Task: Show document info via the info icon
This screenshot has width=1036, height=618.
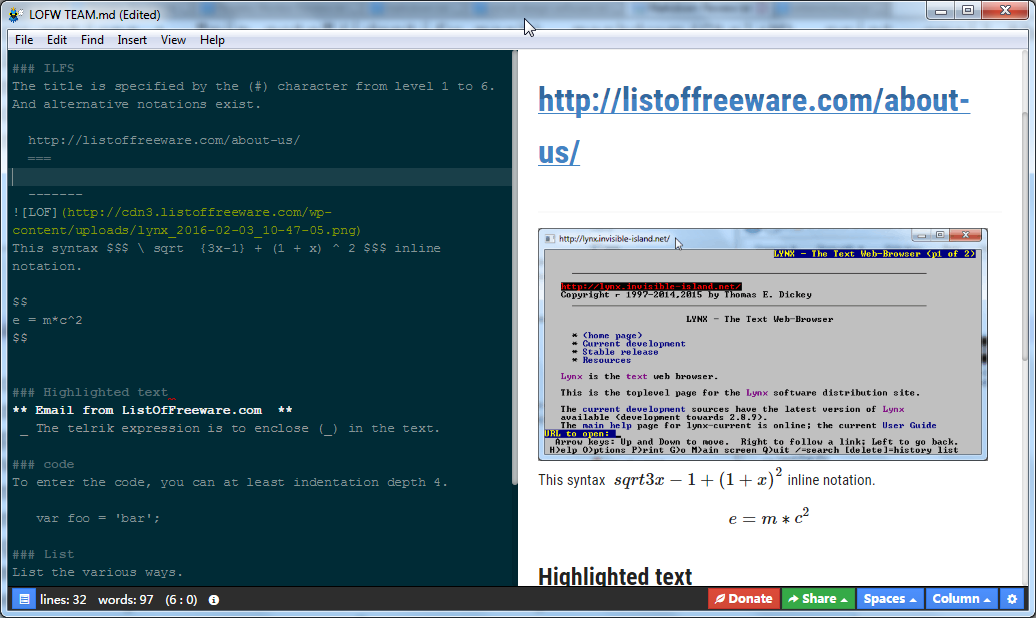Action: [213, 599]
